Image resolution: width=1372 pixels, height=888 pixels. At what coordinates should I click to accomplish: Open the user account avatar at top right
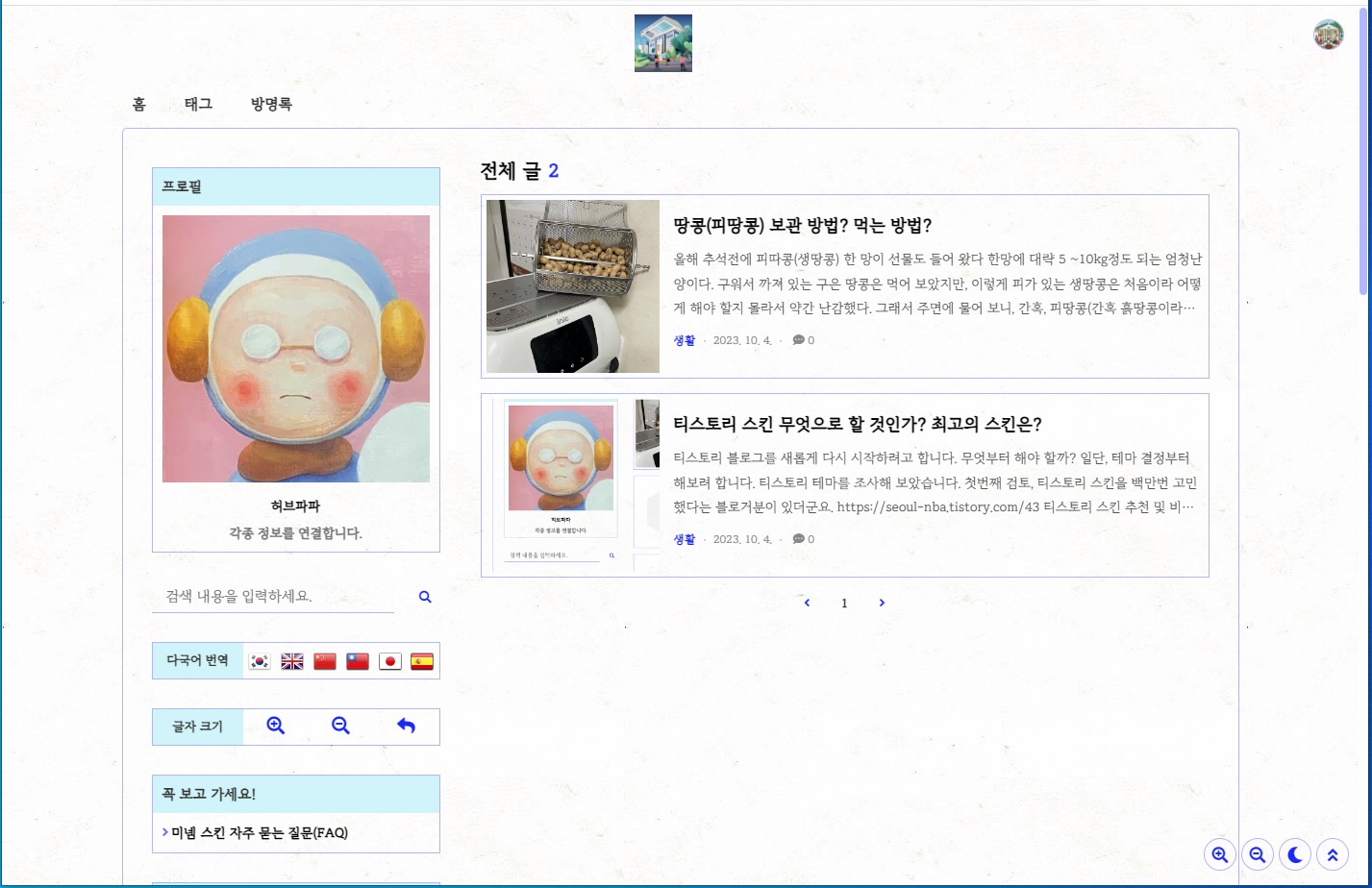(x=1329, y=34)
